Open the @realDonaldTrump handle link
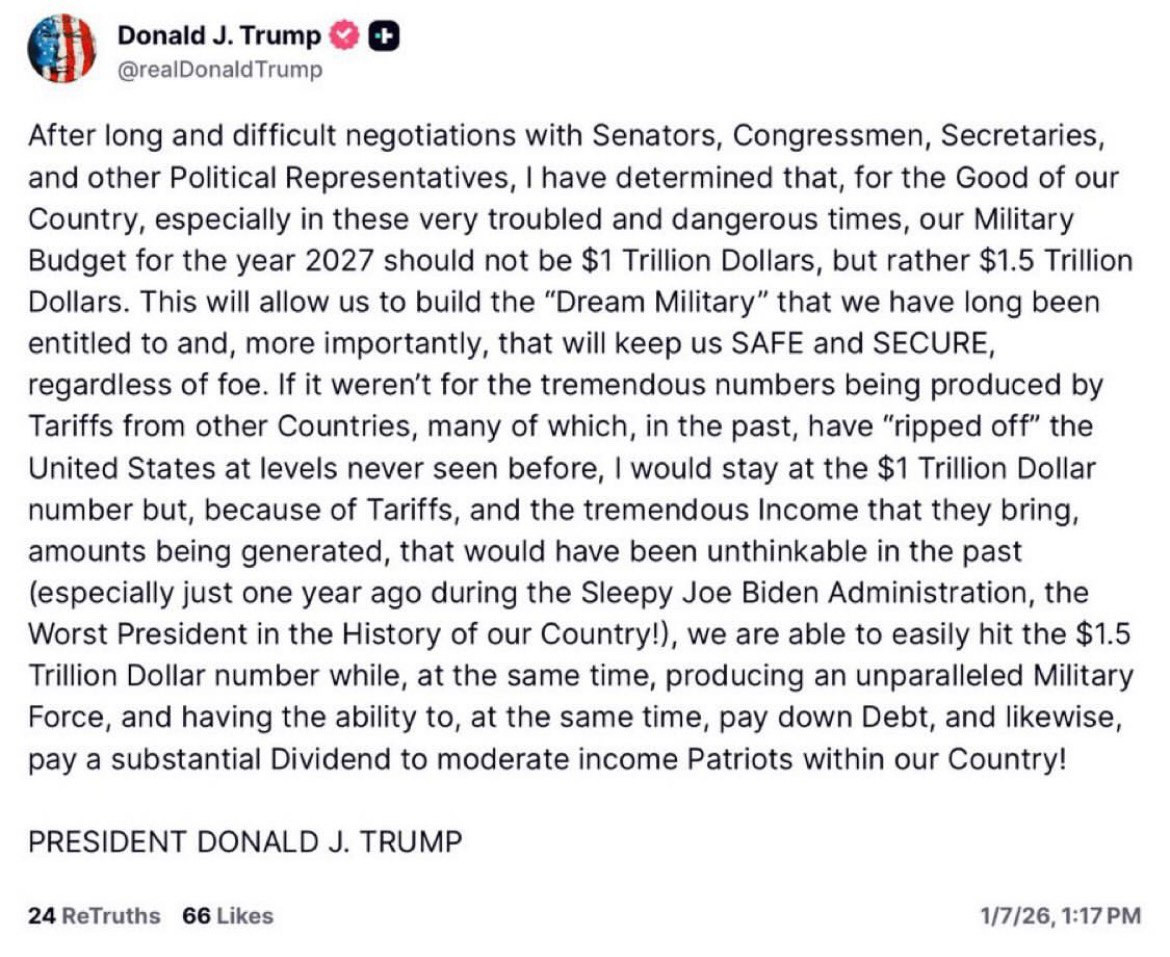The width and height of the screenshot is (1170, 957). pos(219,70)
